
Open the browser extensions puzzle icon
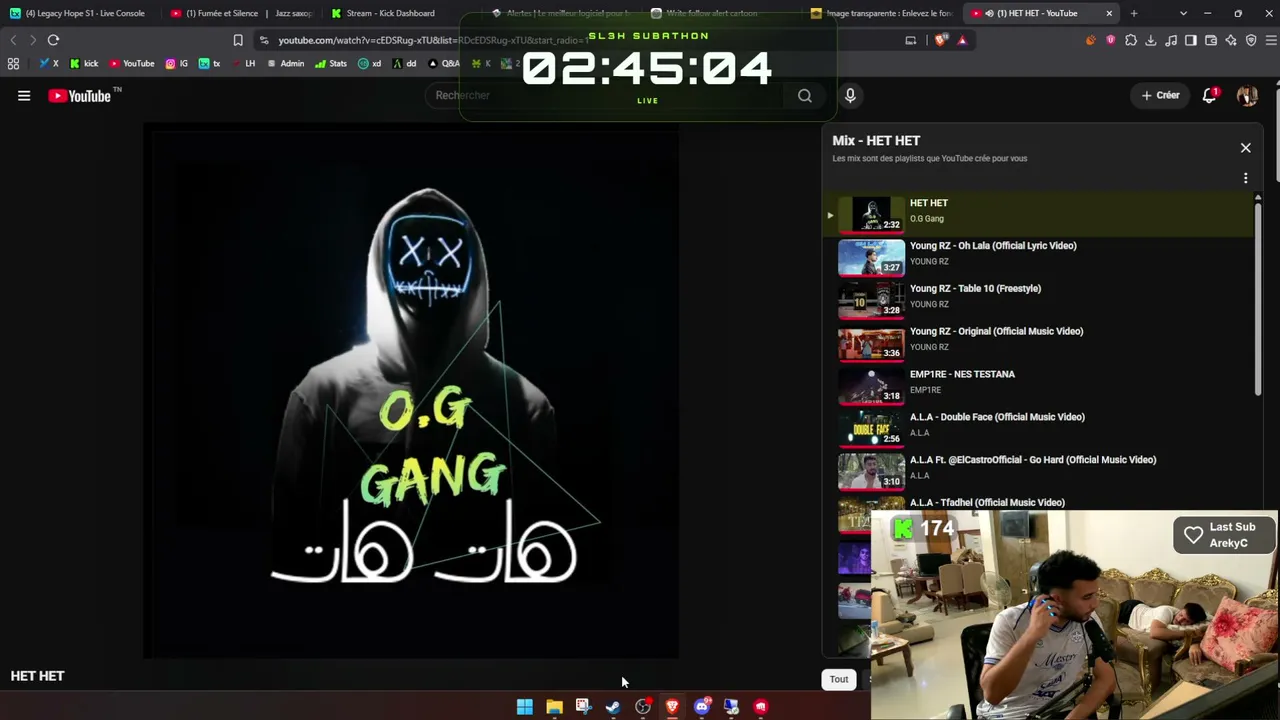pos(1131,40)
